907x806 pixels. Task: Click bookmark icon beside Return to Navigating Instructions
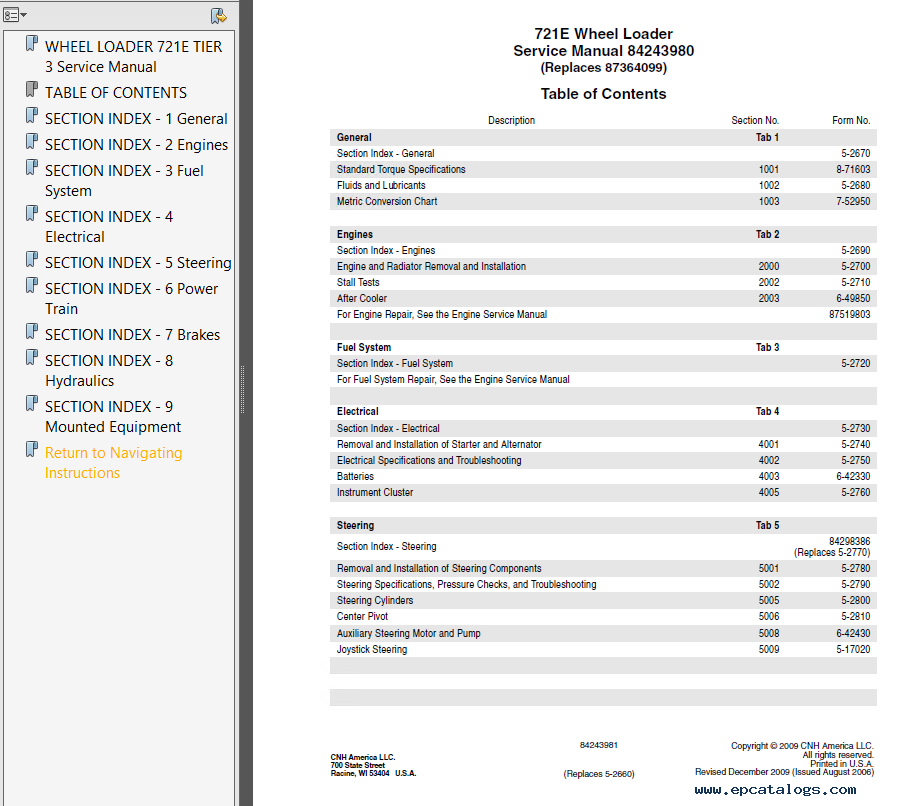click(x=32, y=450)
